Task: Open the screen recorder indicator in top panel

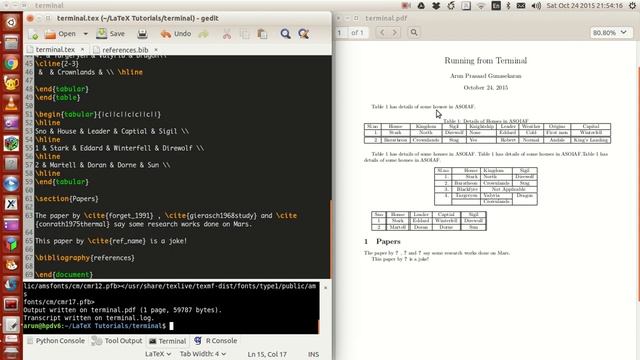Action: tap(406, 6)
